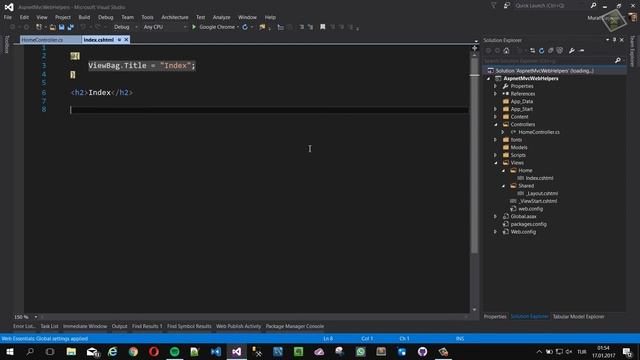This screenshot has width=640, height=360.
Task: Toggle auto-hide pin on Solution Explorer
Action: 614,40
